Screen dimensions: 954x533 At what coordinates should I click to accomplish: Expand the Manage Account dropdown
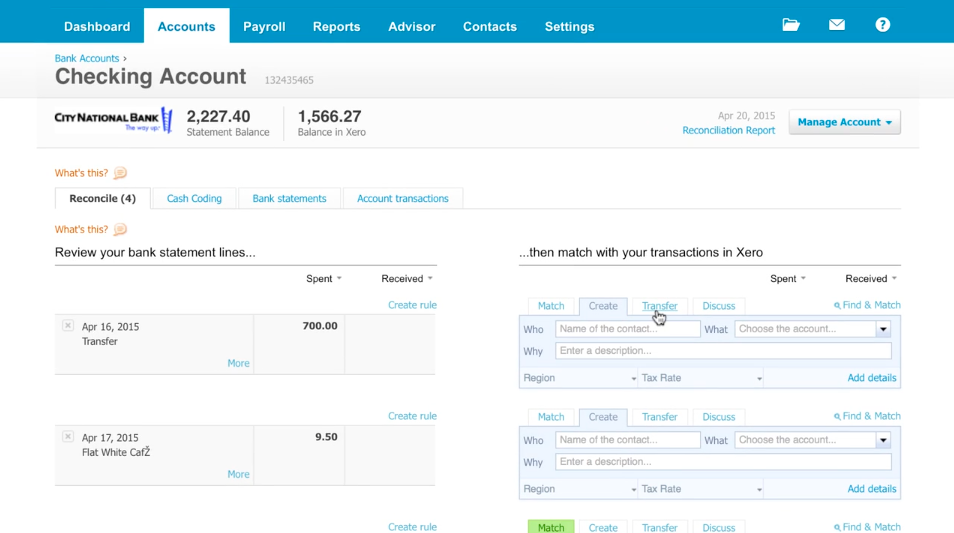click(x=844, y=122)
